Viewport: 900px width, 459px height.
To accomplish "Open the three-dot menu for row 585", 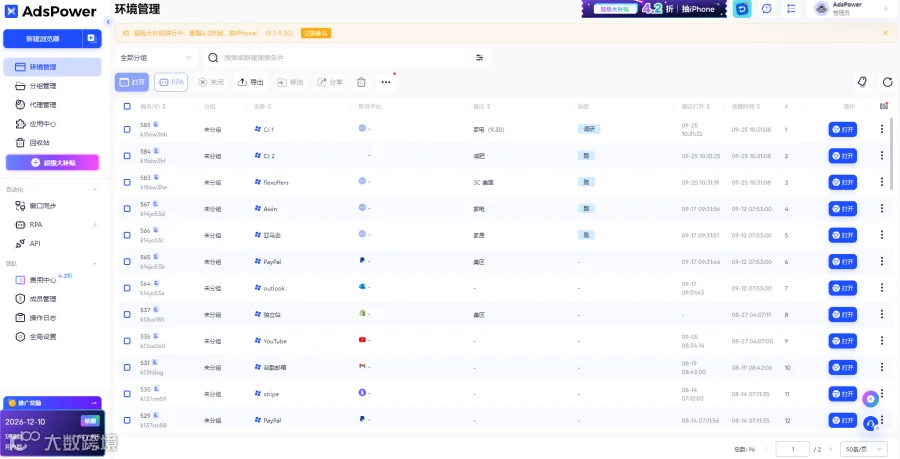I will click(882, 129).
